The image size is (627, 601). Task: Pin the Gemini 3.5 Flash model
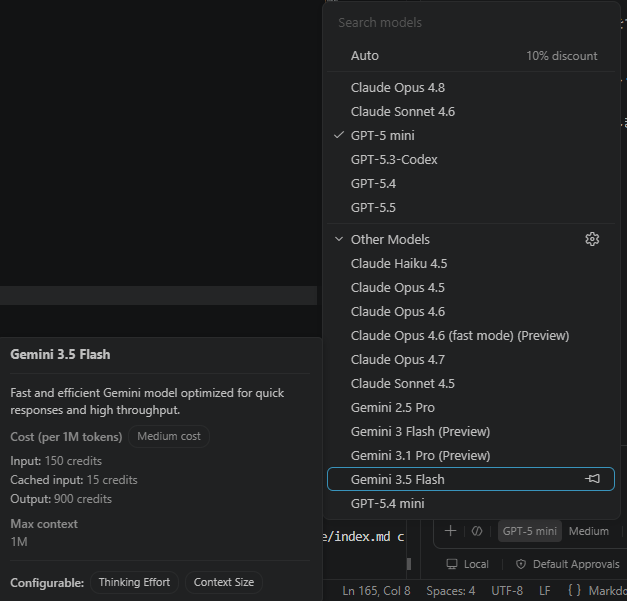click(592, 479)
